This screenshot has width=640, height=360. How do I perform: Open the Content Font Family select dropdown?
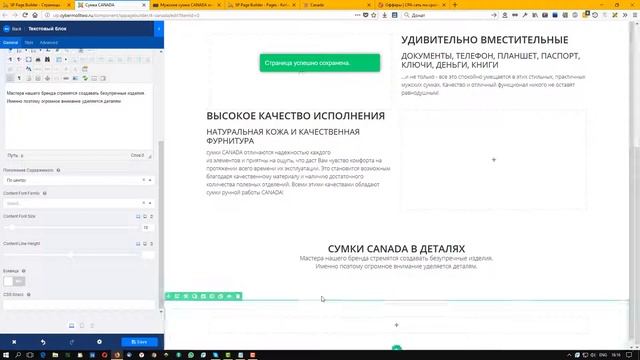(78, 203)
